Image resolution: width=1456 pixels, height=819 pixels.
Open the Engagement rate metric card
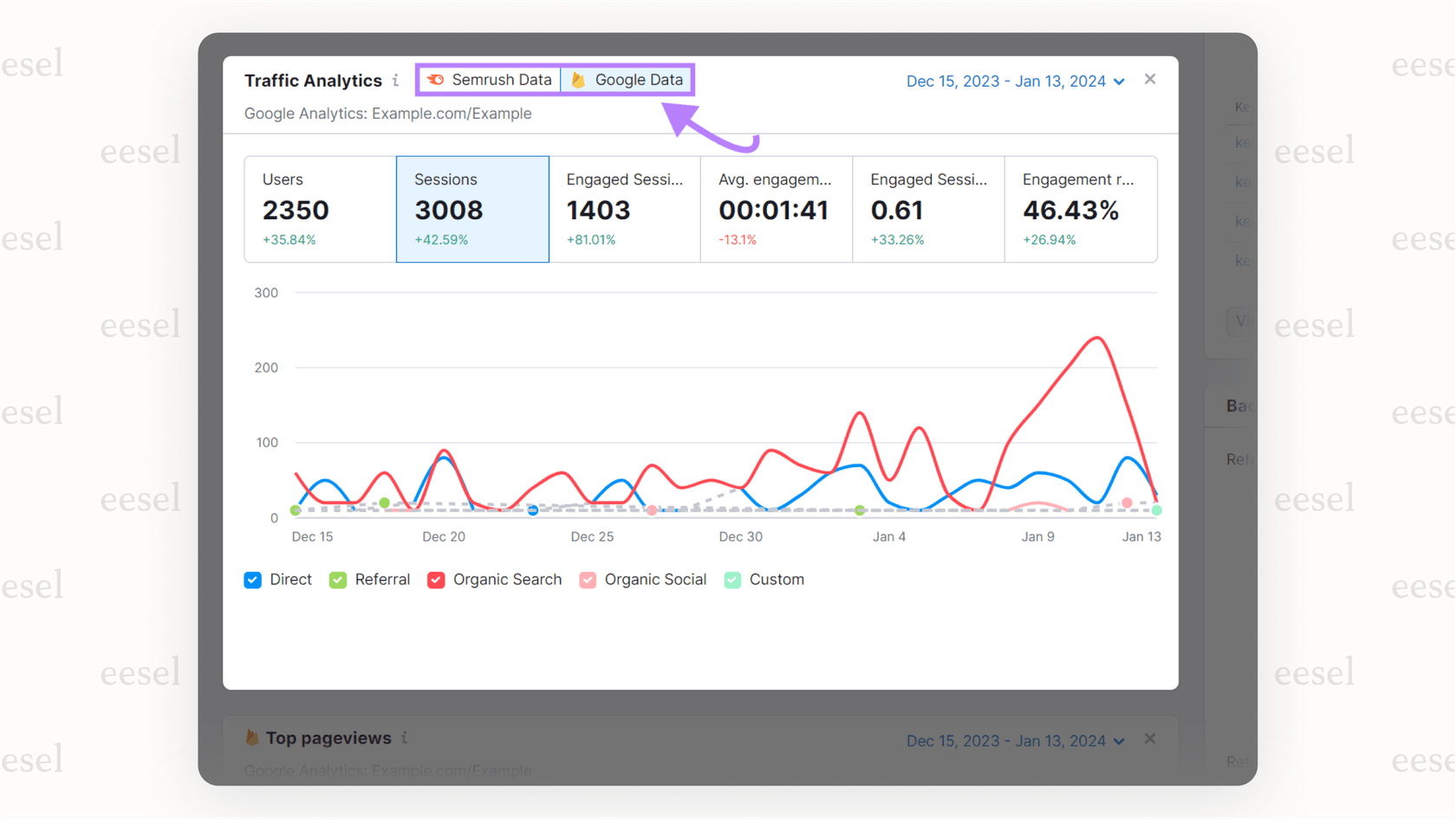click(x=1081, y=209)
